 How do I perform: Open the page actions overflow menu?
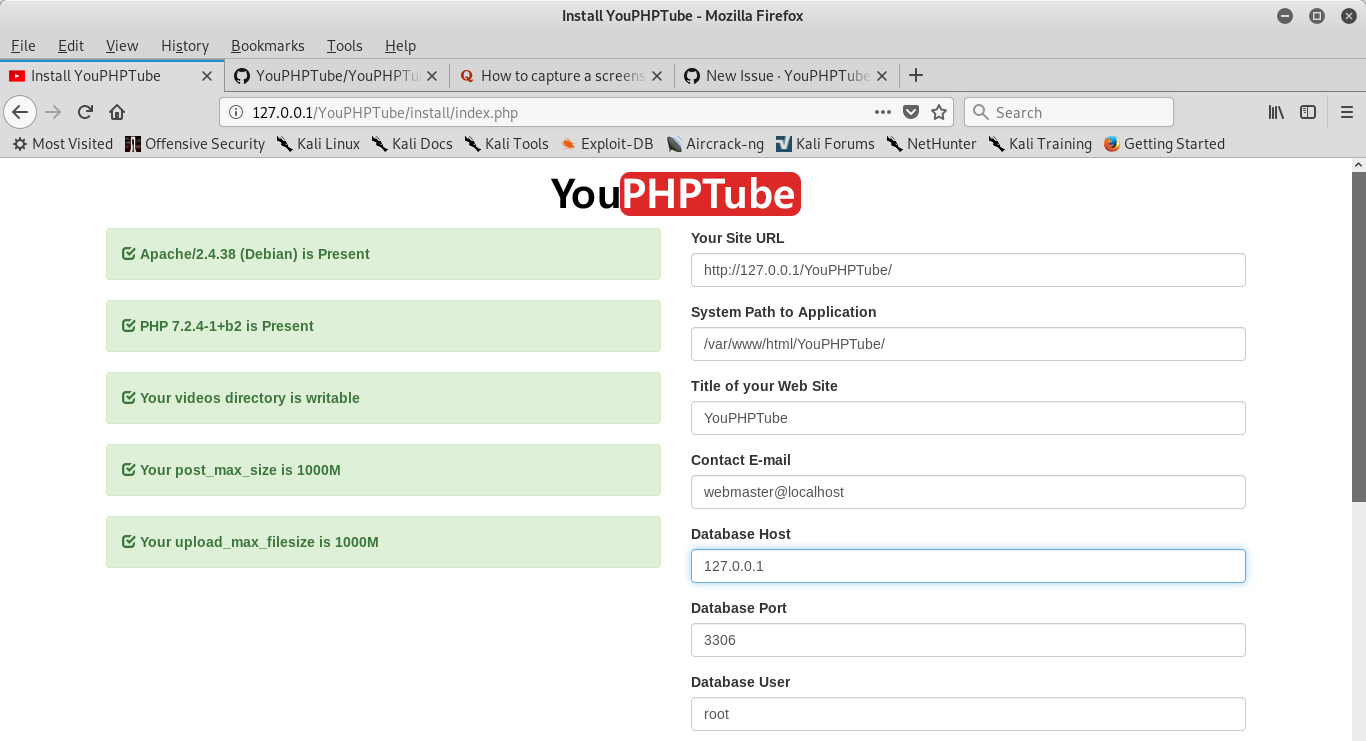[883, 112]
